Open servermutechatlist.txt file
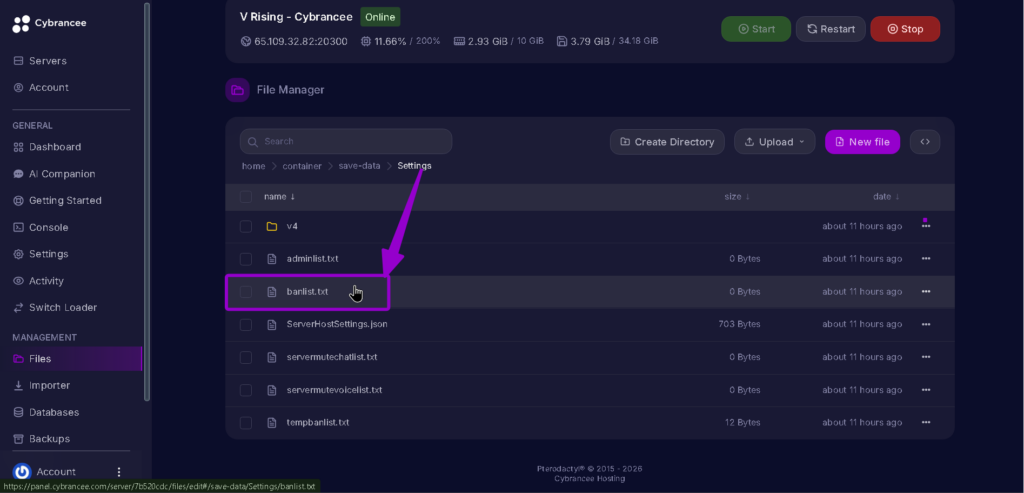 pos(332,357)
